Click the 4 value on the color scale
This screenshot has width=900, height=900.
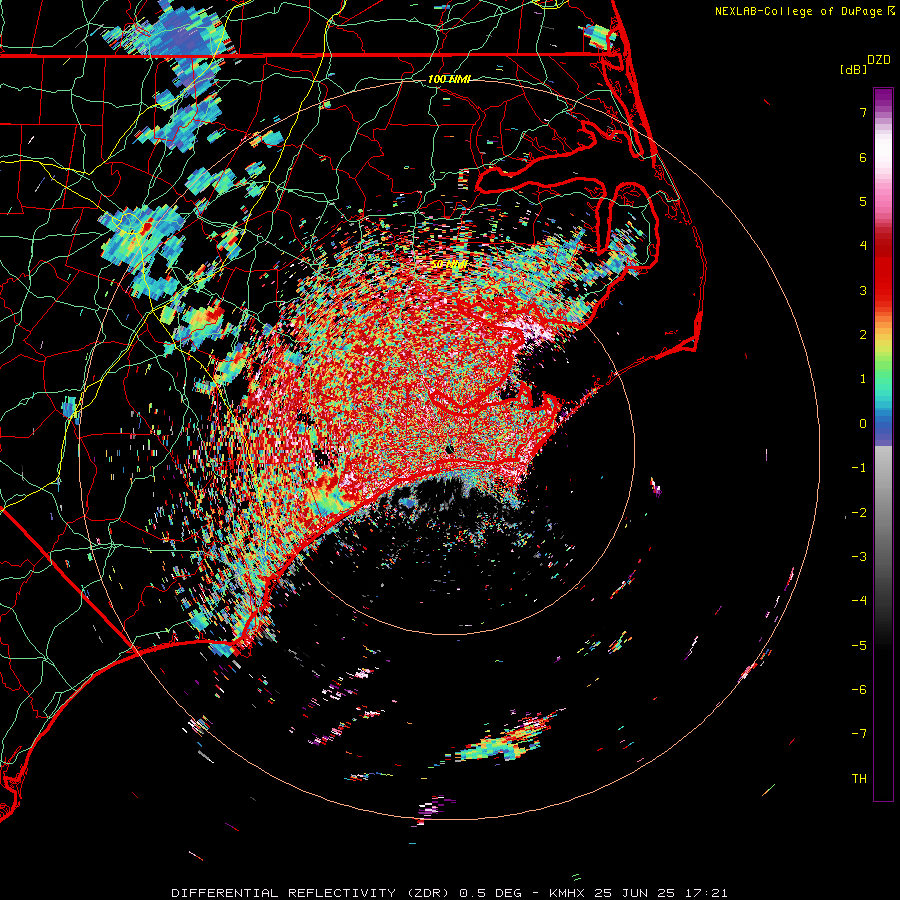click(x=863, y=246)
